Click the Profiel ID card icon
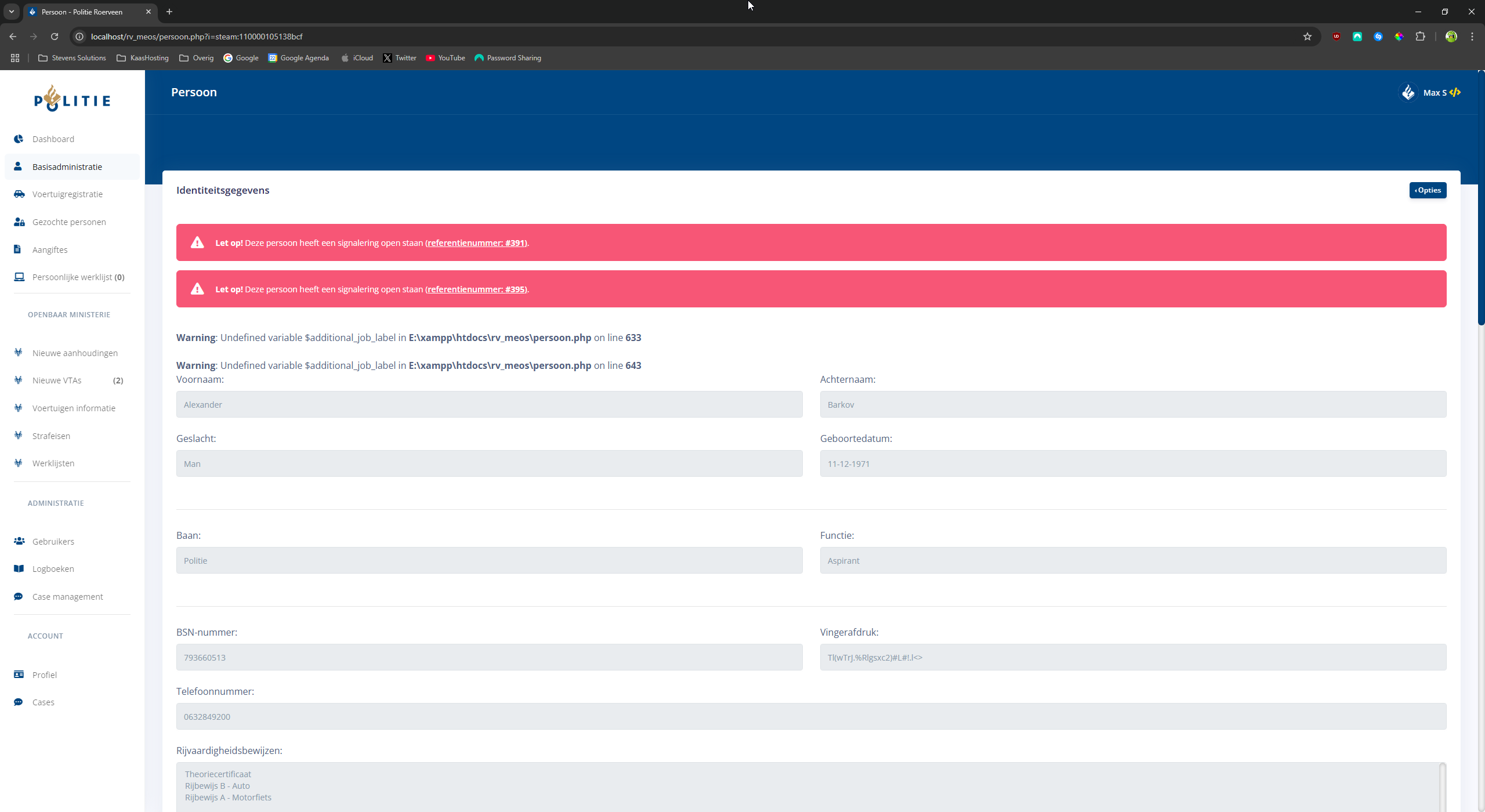The image size is (1485, 812). point(19,675)
